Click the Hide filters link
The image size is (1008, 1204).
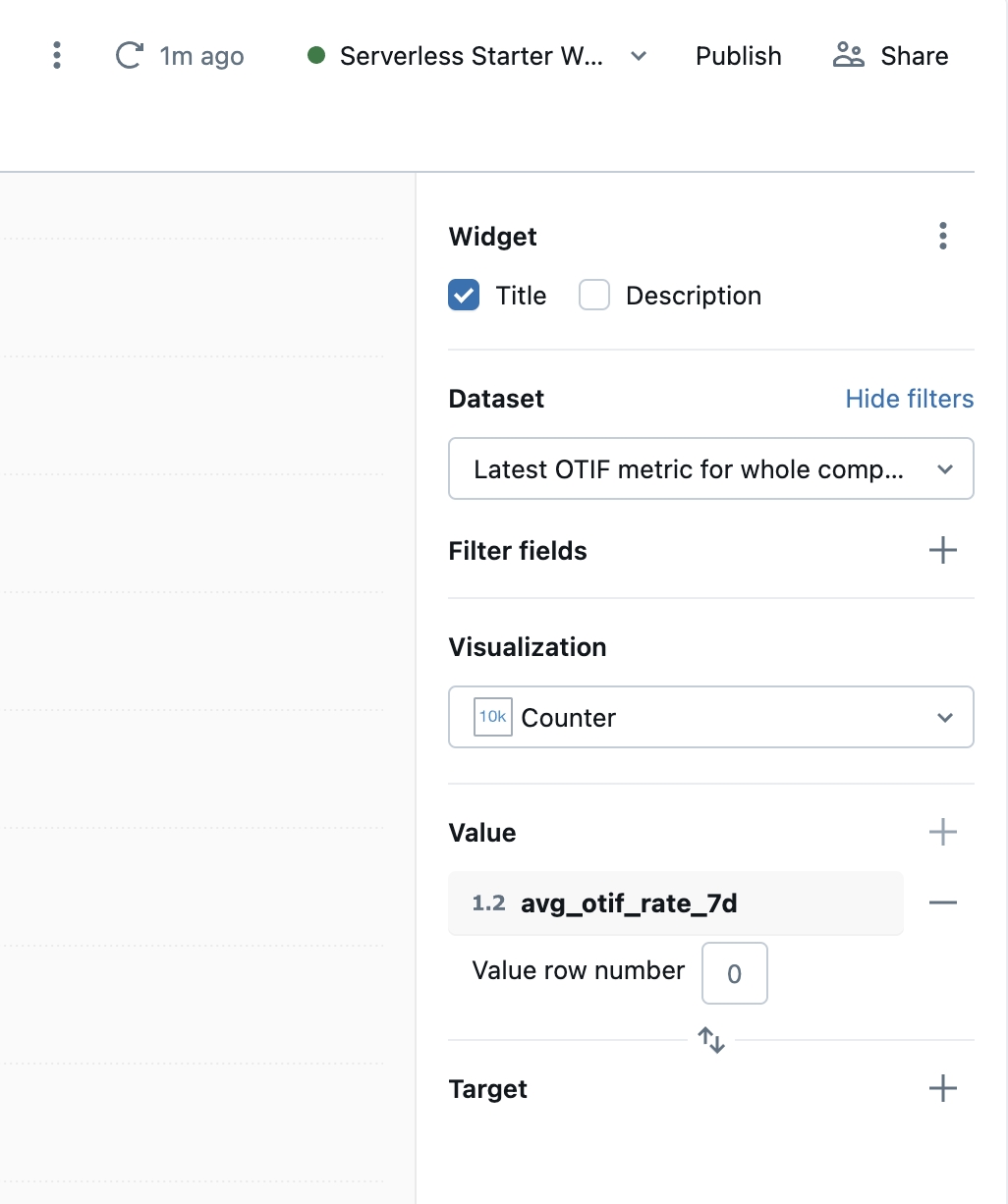909,399
